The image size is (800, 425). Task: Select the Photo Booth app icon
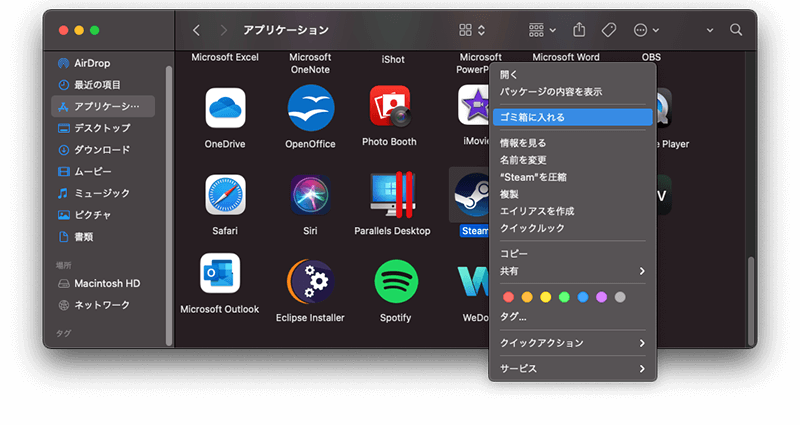pos(390,107)
